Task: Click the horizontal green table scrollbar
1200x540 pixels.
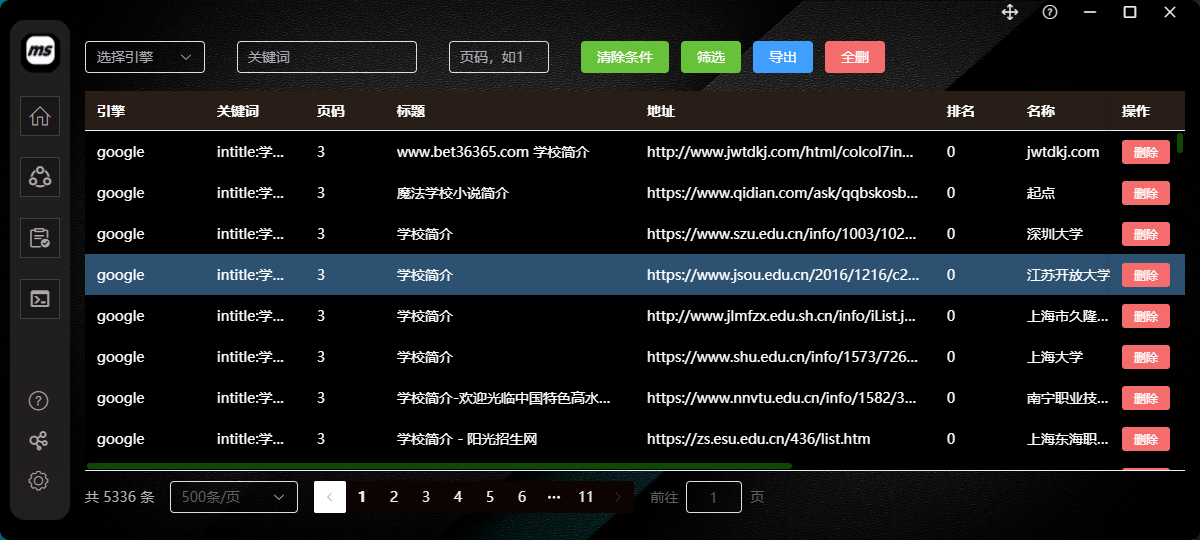Action: point(440,466)
